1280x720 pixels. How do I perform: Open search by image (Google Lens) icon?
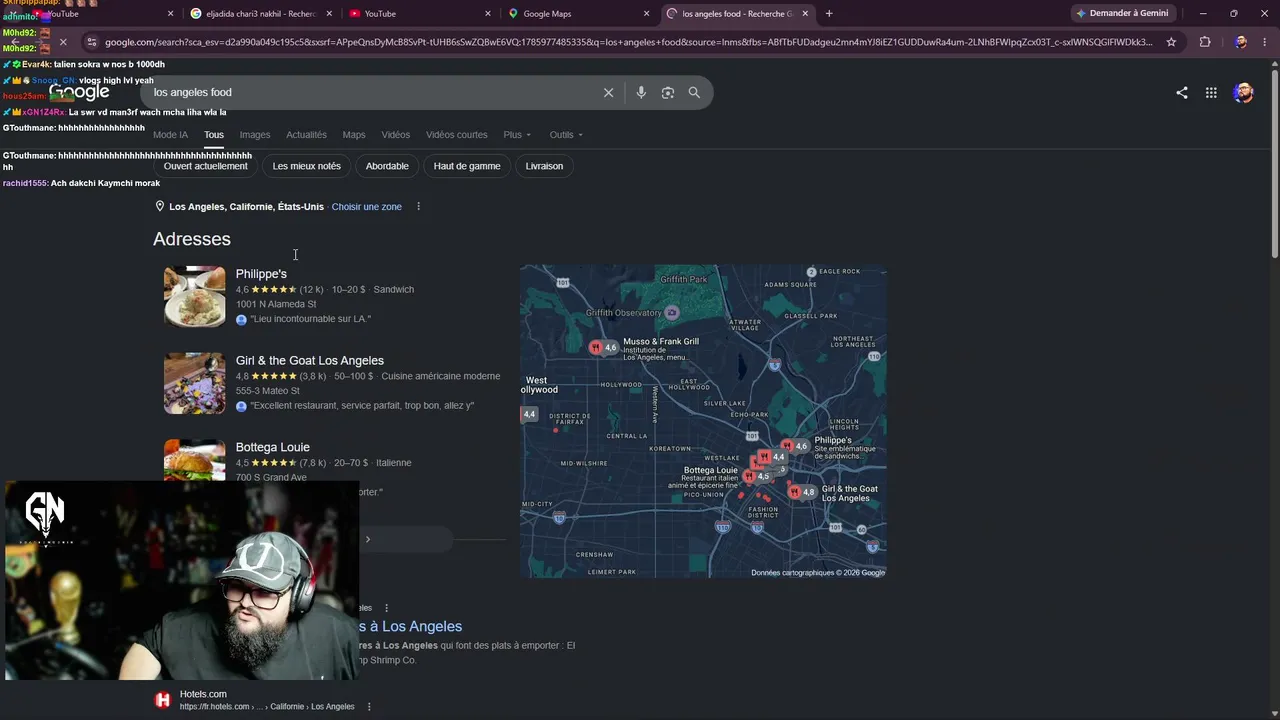668,92
